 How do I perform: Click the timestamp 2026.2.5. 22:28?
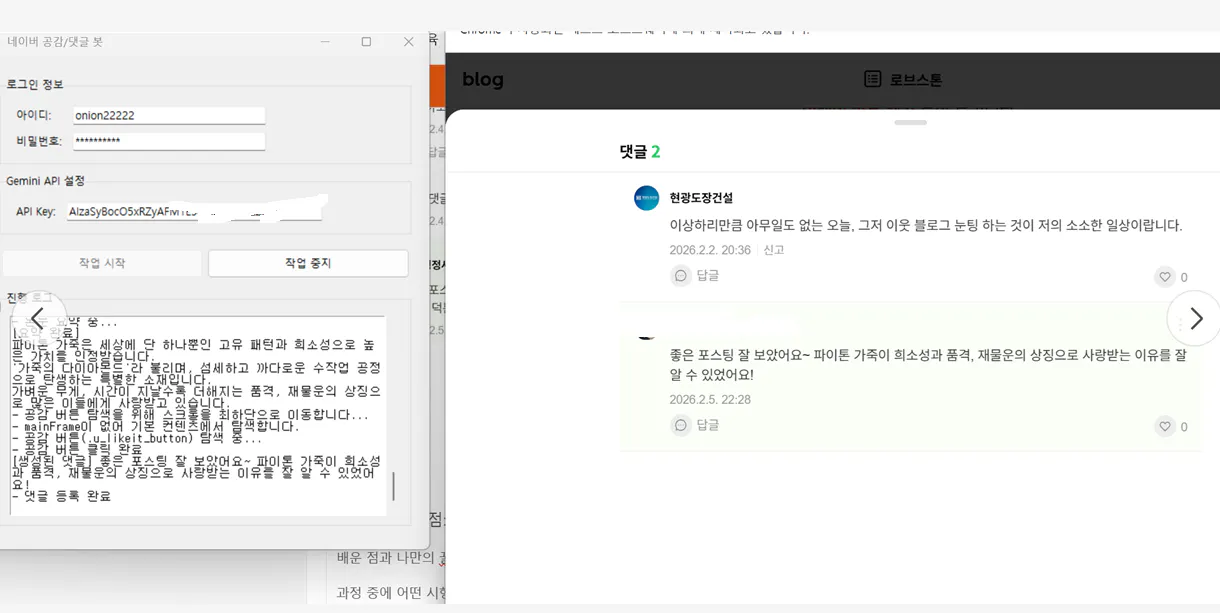(710, 399)
